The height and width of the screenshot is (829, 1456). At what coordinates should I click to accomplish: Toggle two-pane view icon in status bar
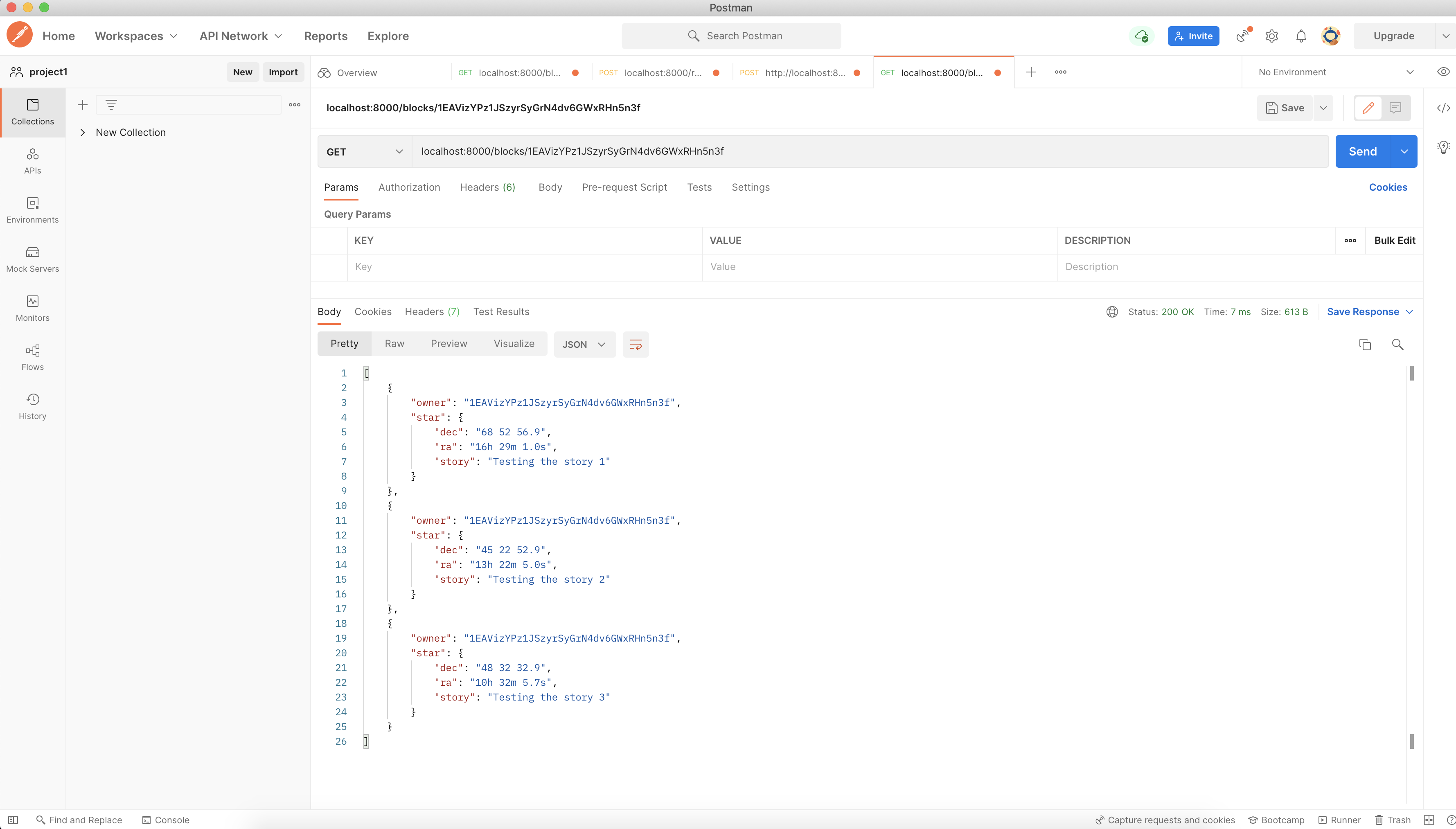1429,820
